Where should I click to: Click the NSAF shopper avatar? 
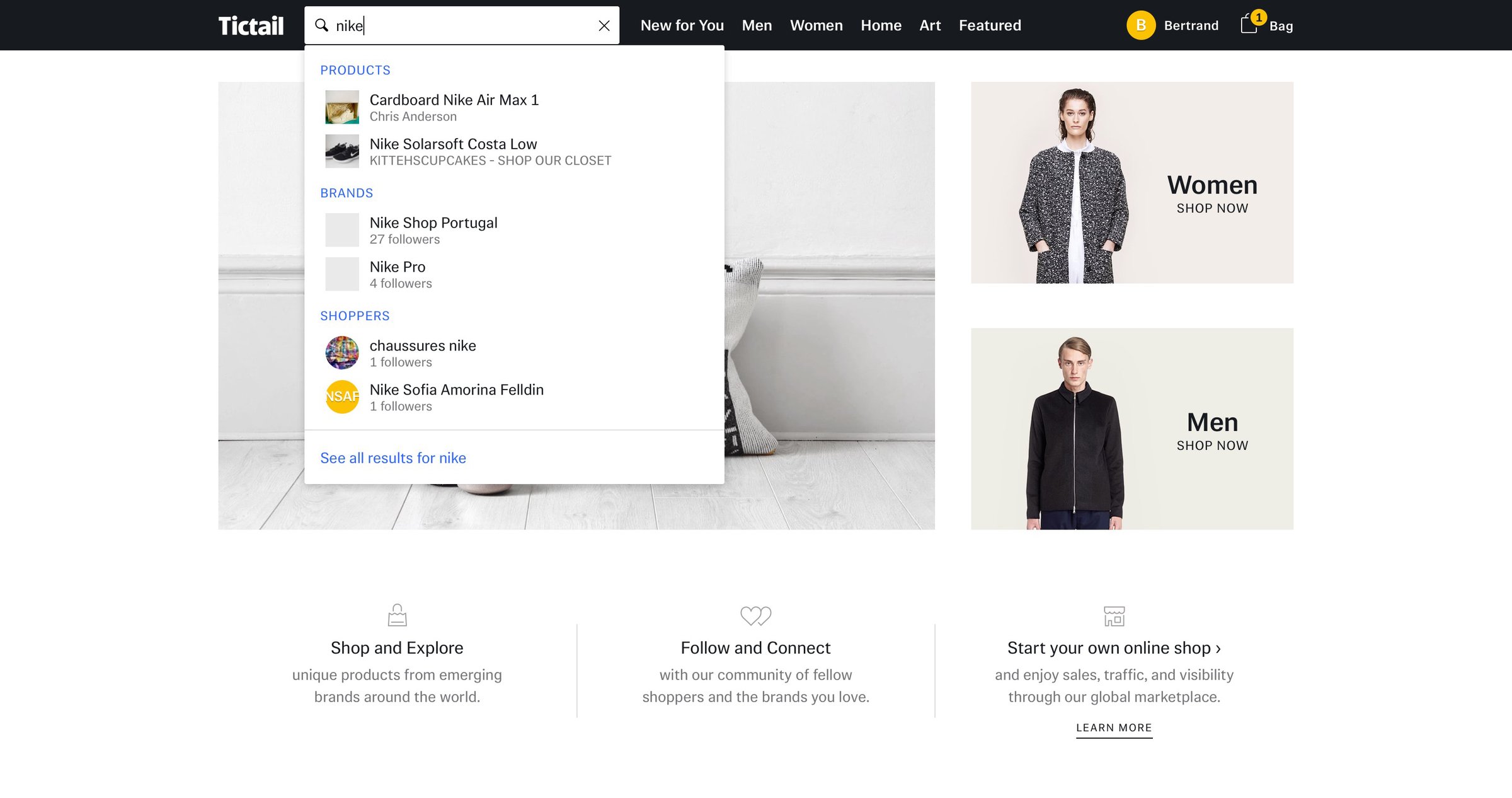[342, 397]
